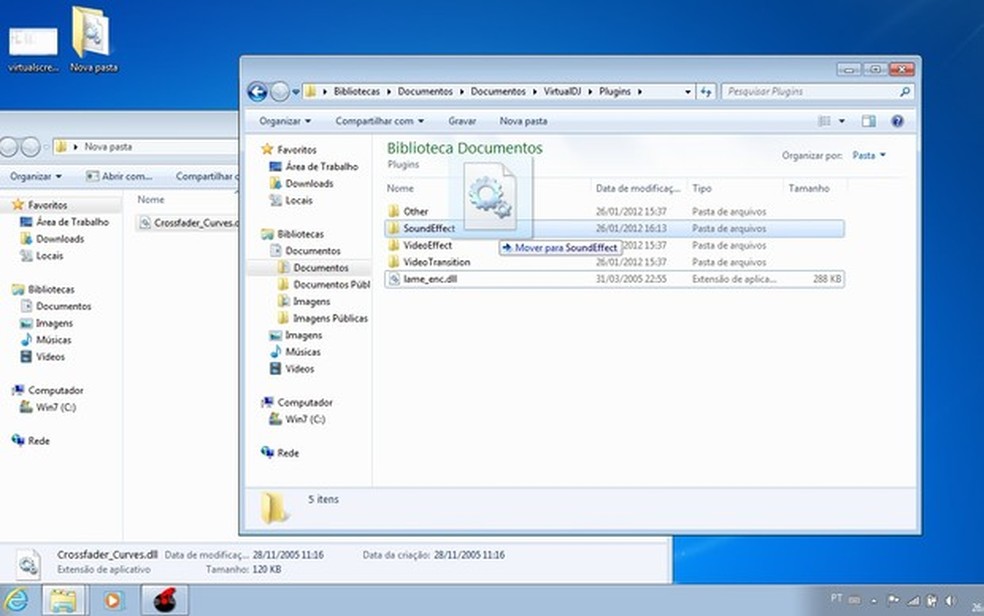984x616 pixels.
Task: Click the virtualscre... desktop icon
Action: tap(33, 49)
